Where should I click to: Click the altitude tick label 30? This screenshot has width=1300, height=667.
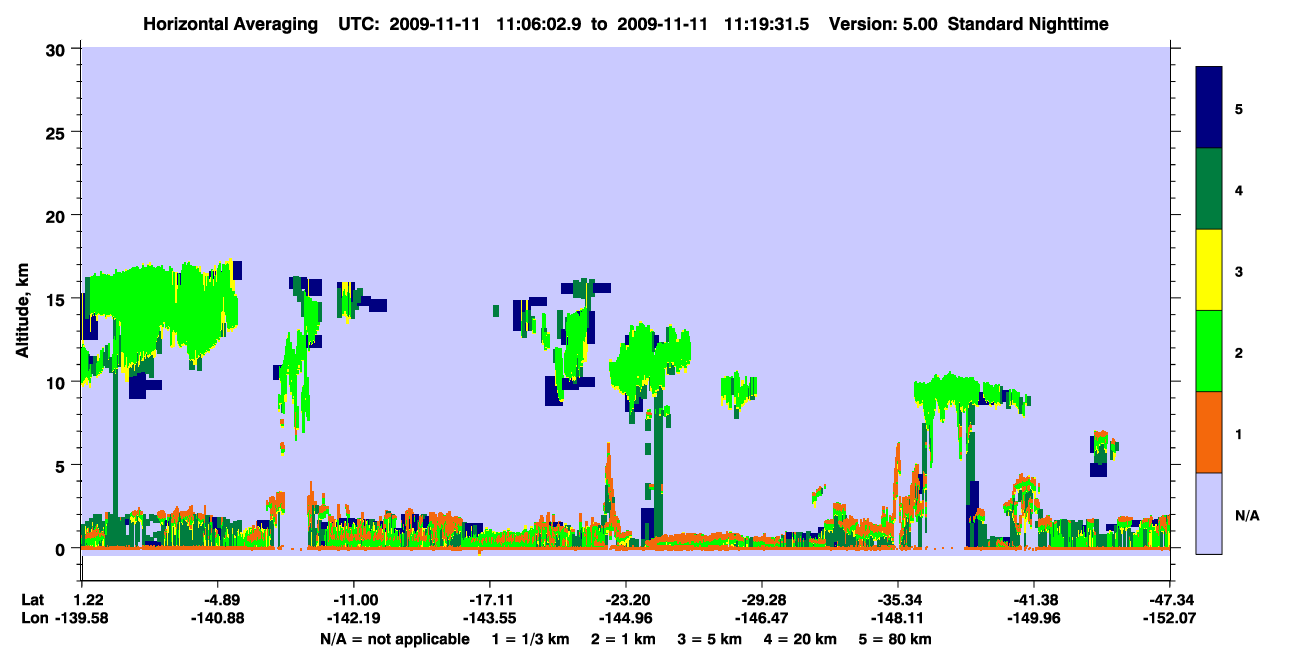coord(58,49)
